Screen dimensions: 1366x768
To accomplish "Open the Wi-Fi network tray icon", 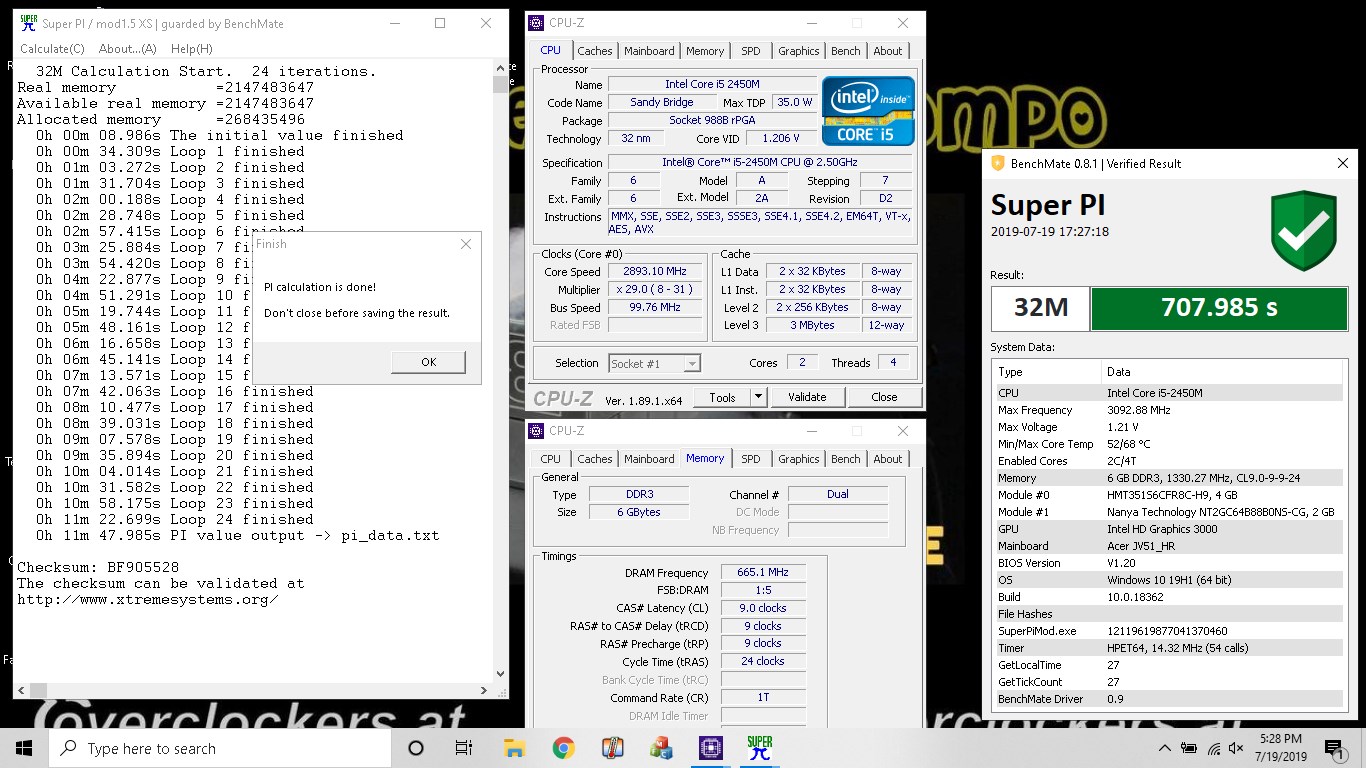I will pos(1214,748).
